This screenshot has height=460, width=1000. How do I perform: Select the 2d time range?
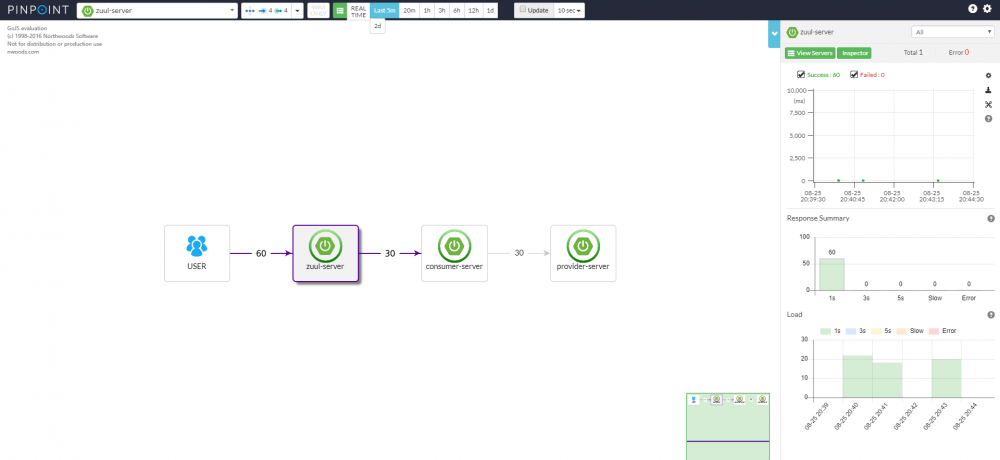(x=378, y=26)
